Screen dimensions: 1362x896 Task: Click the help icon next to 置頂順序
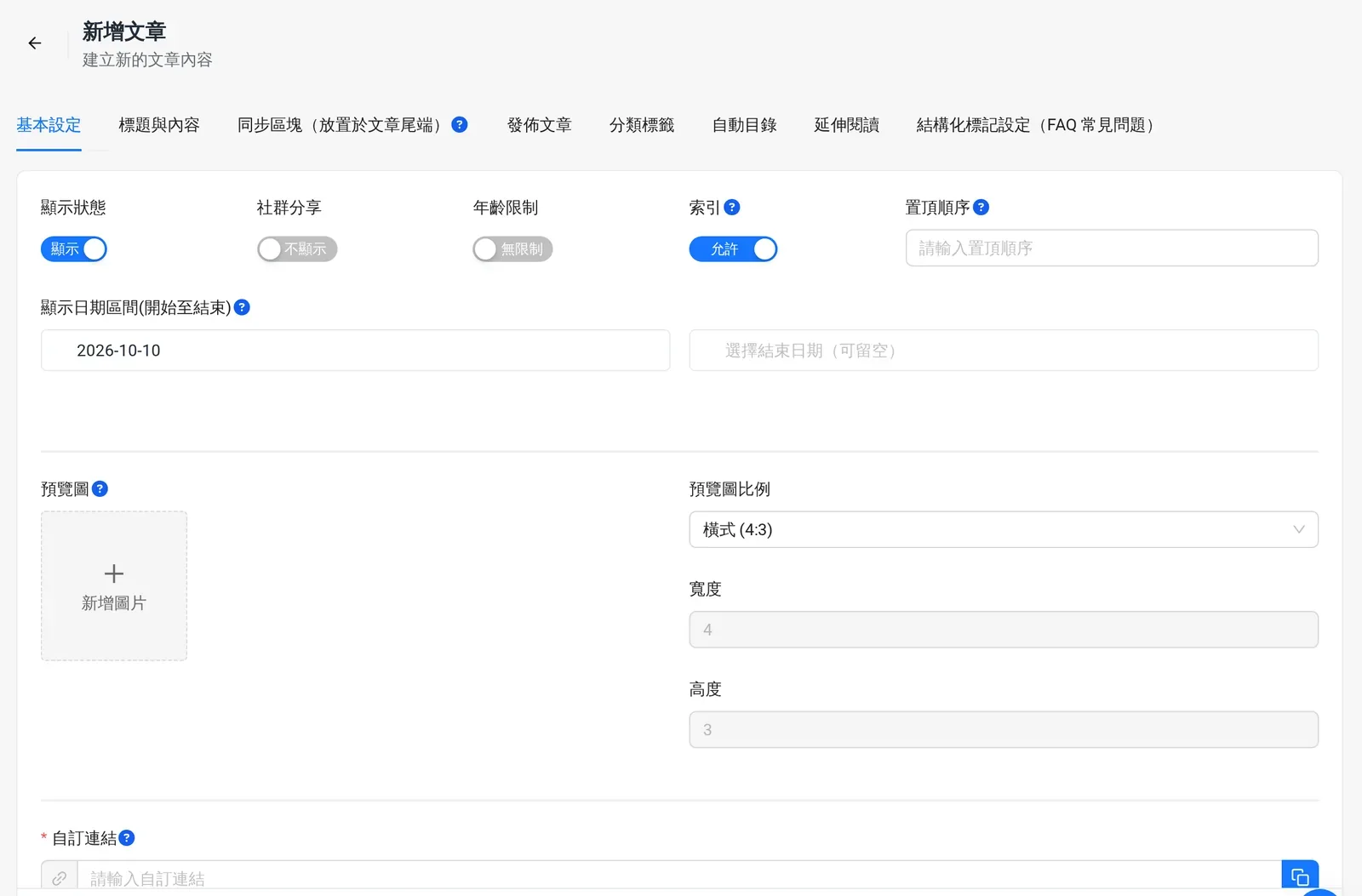(x=981, y=207)
